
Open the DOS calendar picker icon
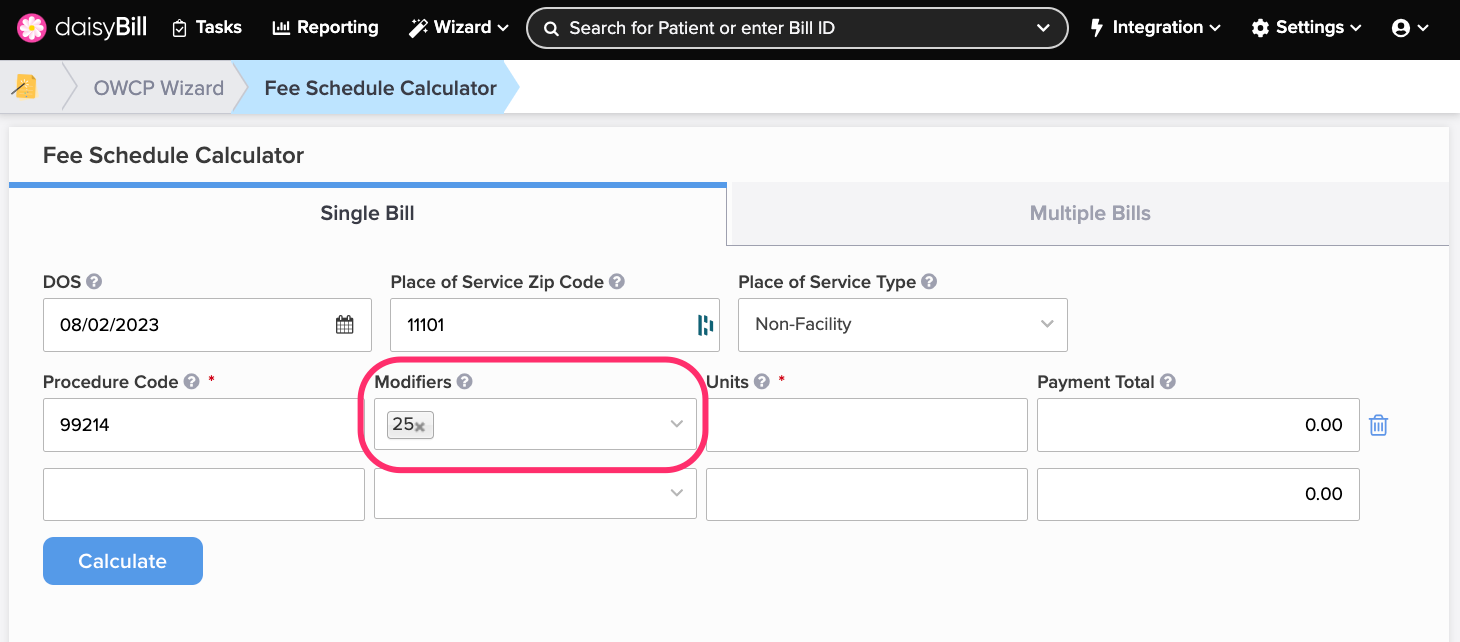(x=345, y=324)
